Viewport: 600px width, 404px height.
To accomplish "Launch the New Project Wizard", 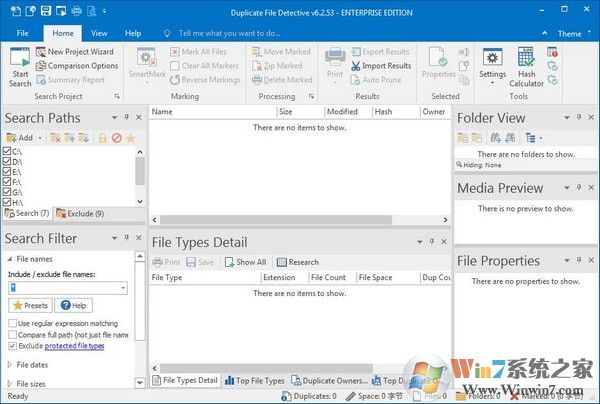I will 75,51.
